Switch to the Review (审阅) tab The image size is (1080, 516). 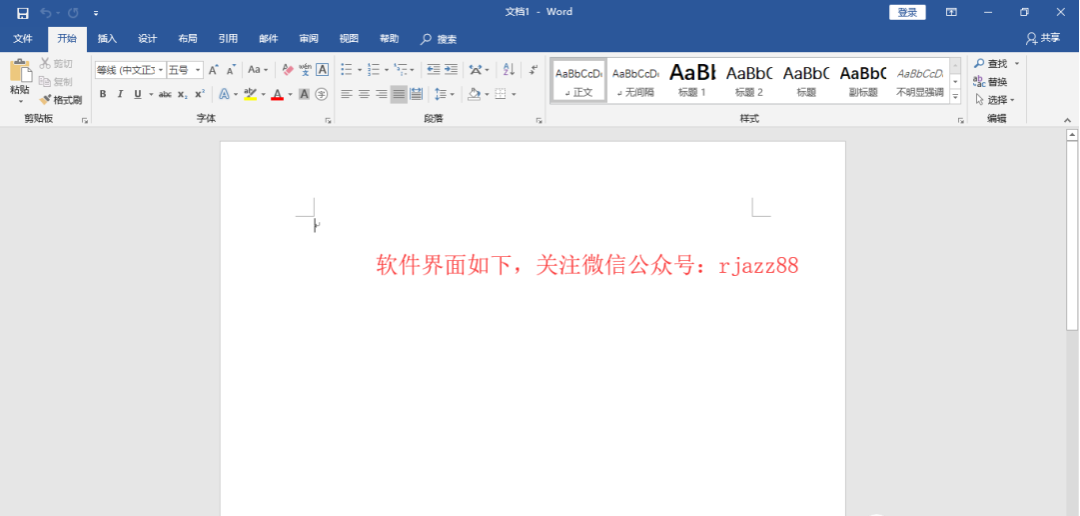click(309, 39)
